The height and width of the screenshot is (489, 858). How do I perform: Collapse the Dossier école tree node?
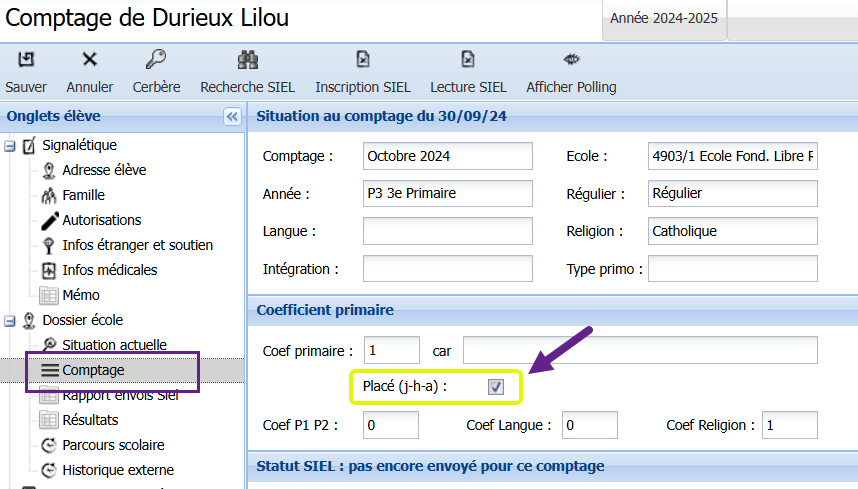(10, 321)
